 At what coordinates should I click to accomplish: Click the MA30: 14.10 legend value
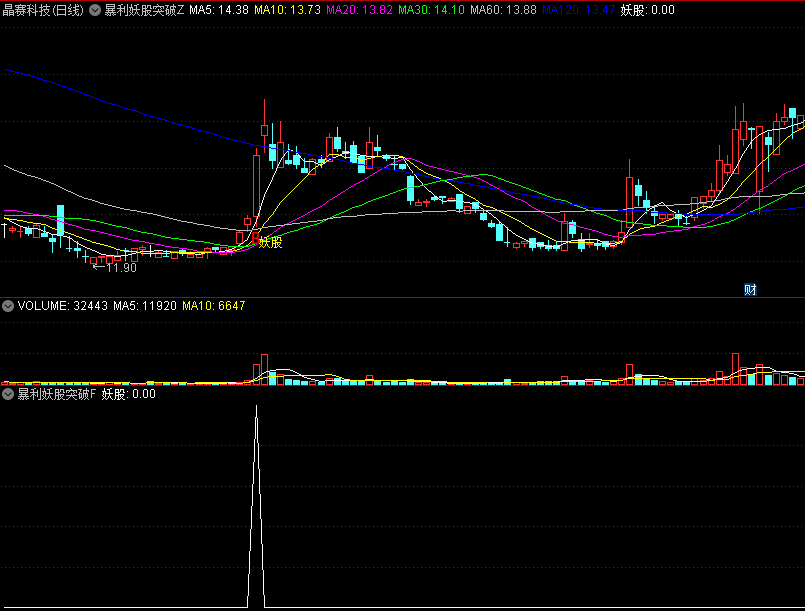click(431, 10)
